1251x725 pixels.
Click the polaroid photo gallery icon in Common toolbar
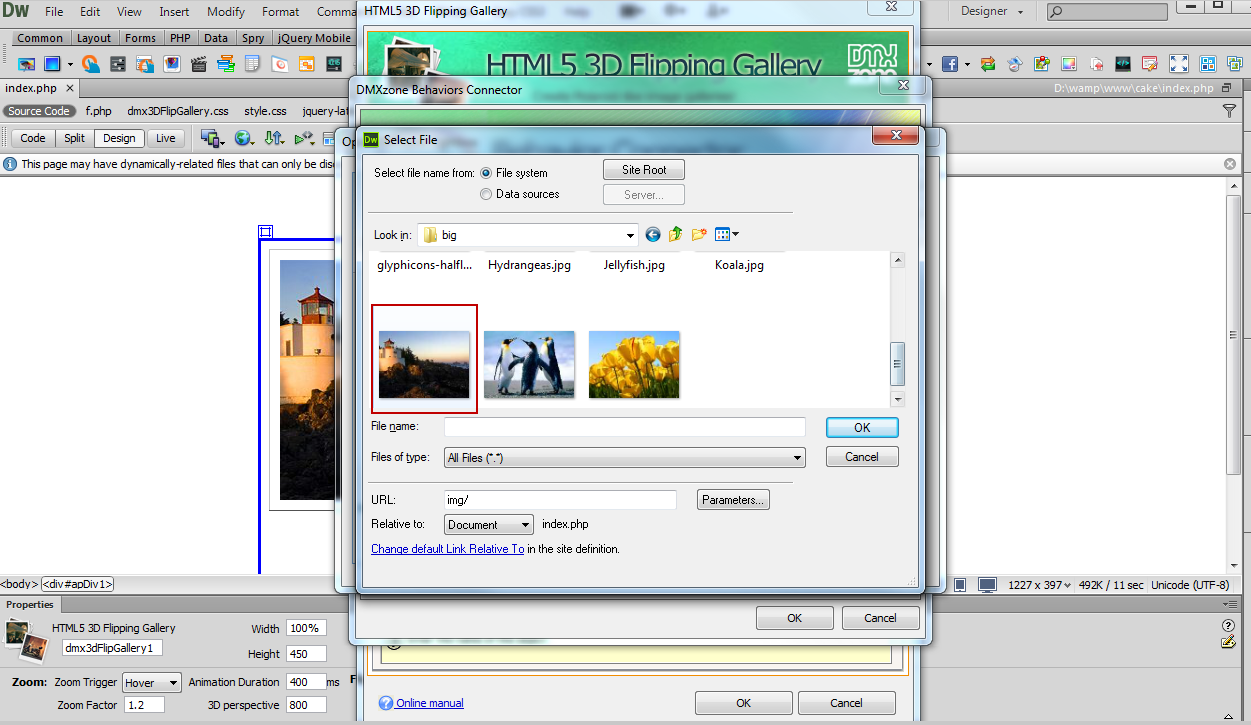[x=172, y=64]
